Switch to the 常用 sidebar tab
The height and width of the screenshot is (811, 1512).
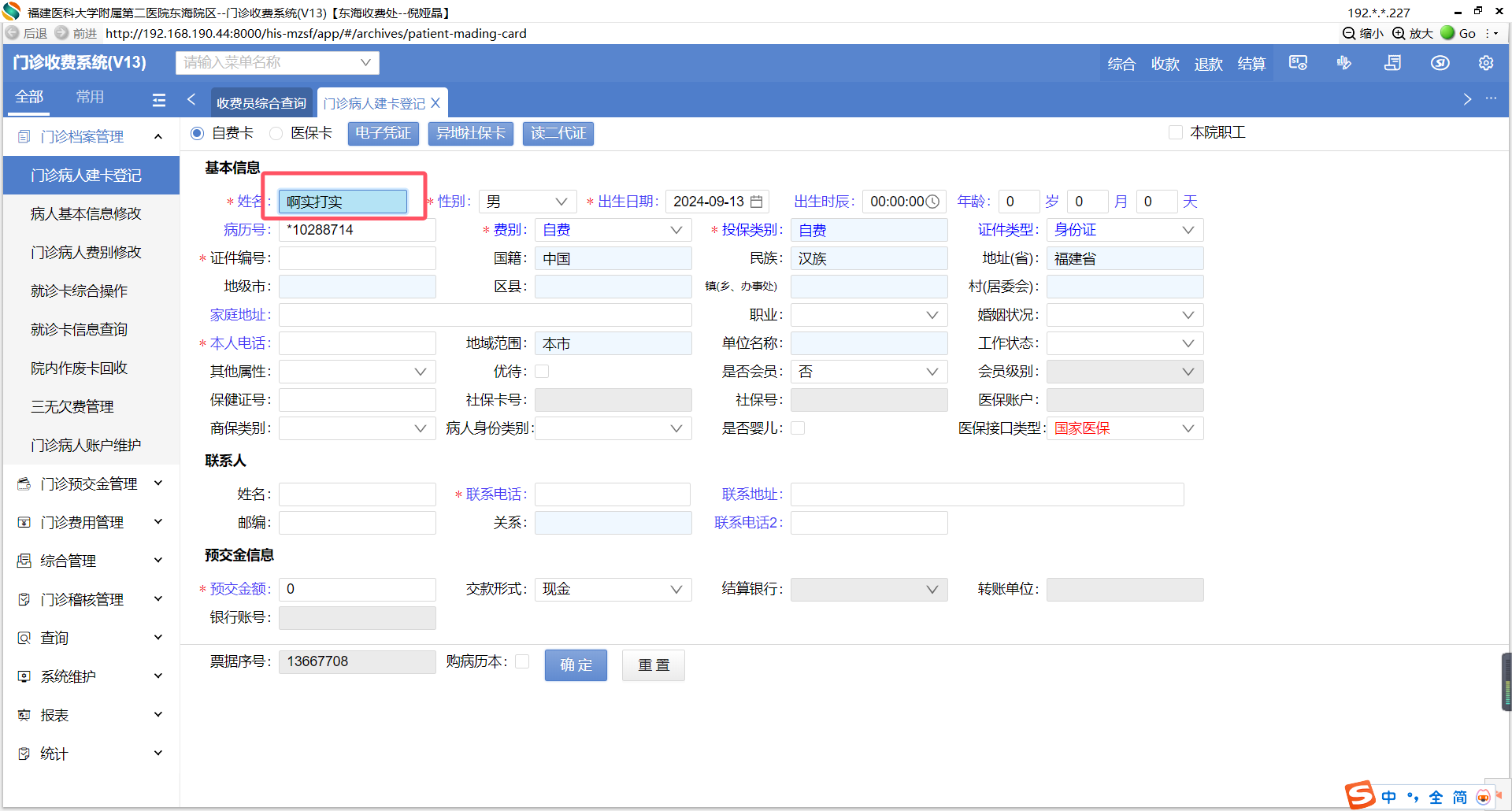pyautogui.click(x=90, y=97)
